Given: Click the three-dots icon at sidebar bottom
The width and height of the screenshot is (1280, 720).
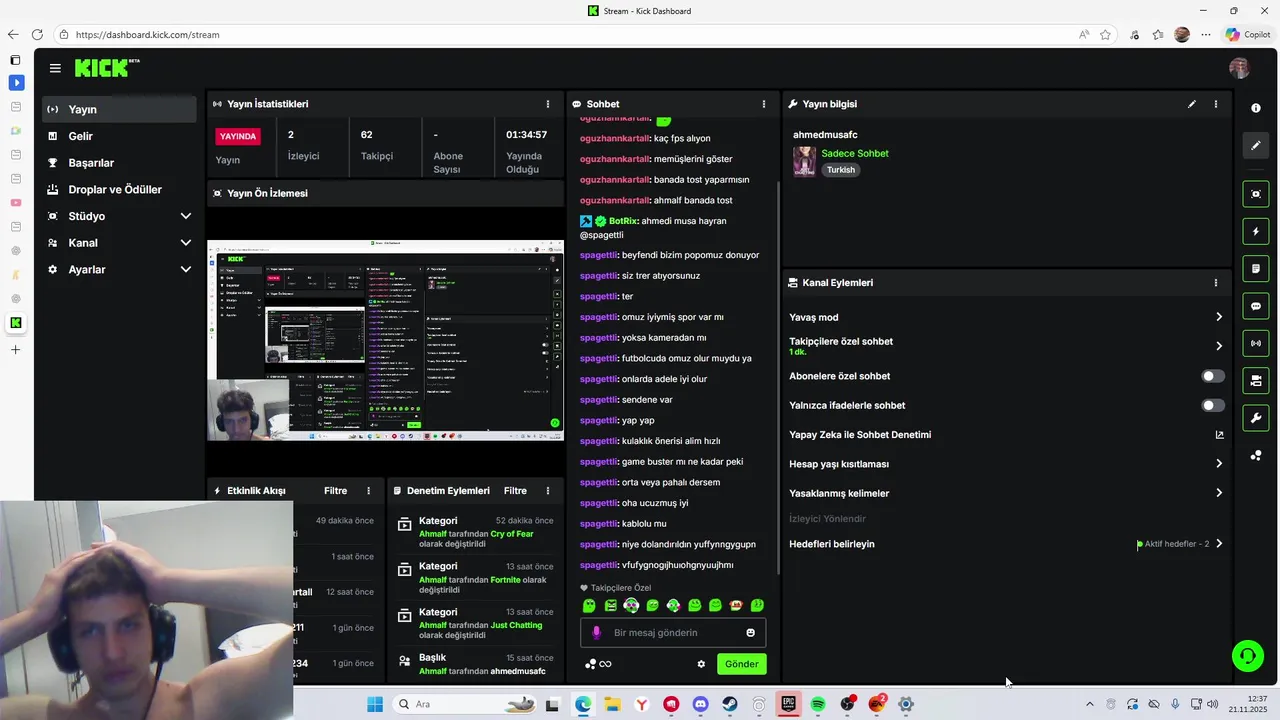Looking at the screenshot, I should 1256,456.
